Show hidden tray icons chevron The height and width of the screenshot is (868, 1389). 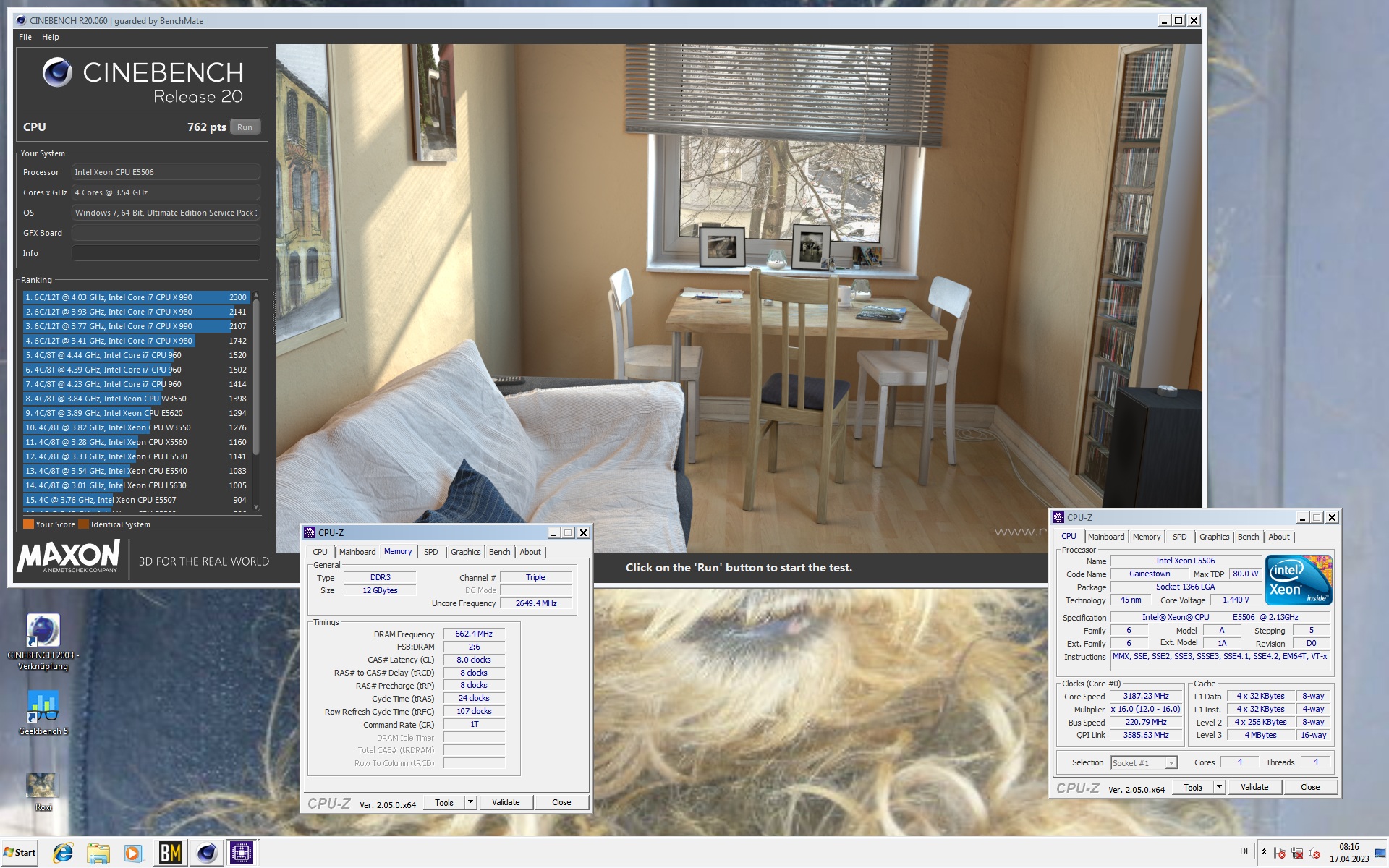click(1264, 852)
